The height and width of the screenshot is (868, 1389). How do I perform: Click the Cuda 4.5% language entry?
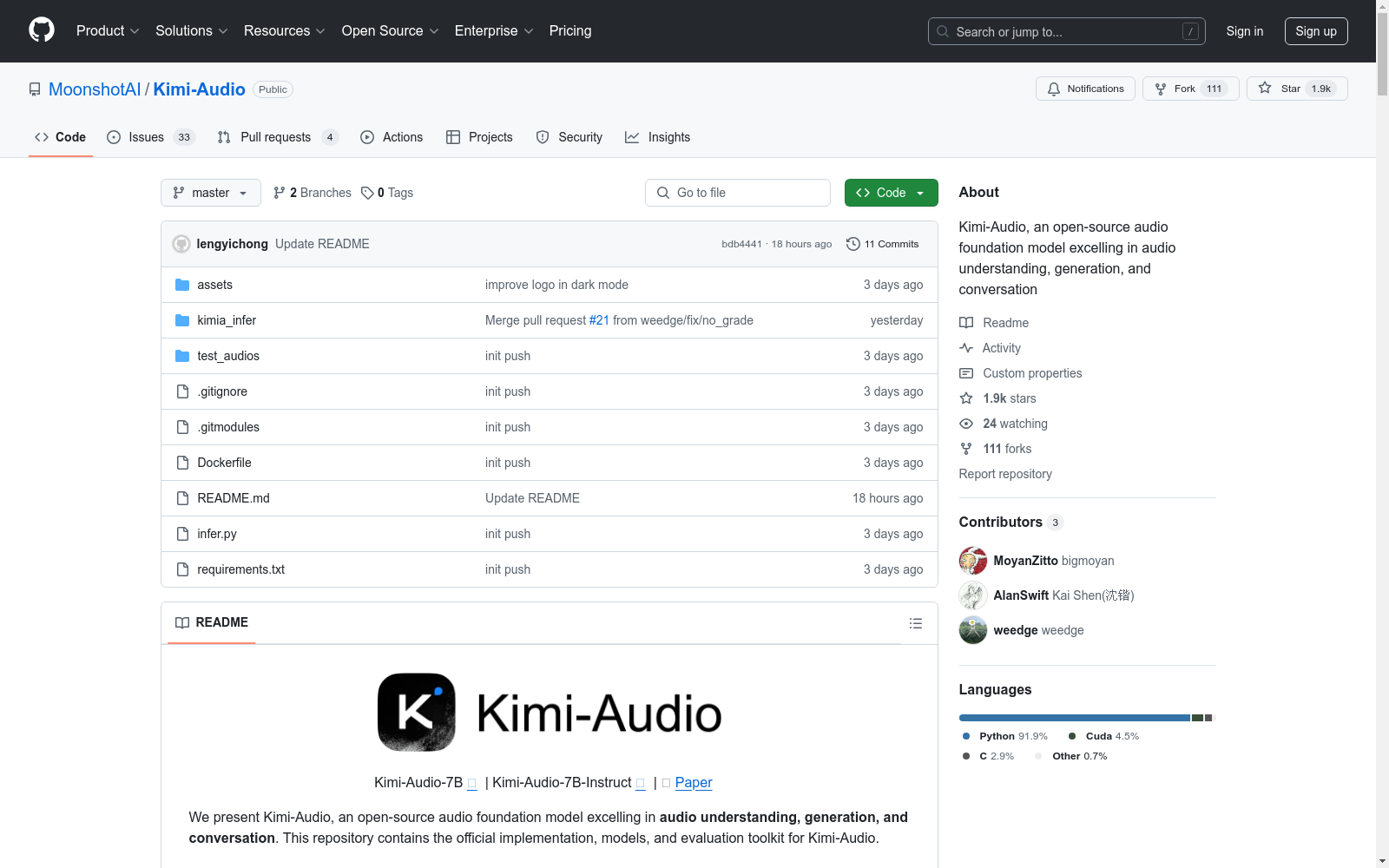coord(1103,736)
